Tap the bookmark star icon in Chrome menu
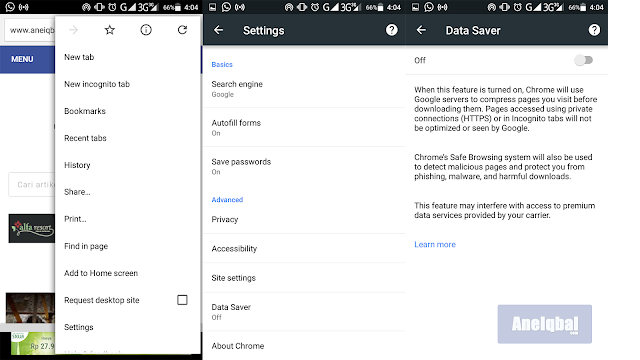 tap(109, 30)
